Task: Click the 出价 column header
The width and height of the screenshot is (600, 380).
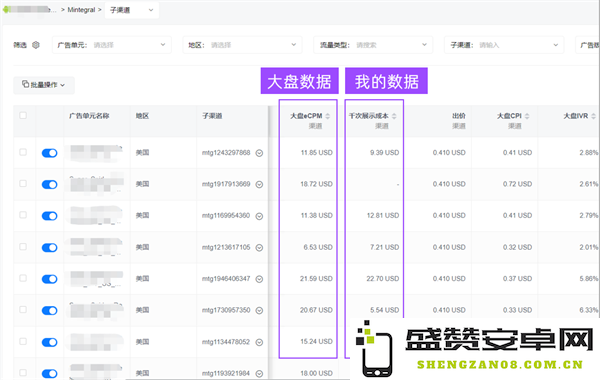Action: [459, 116]
